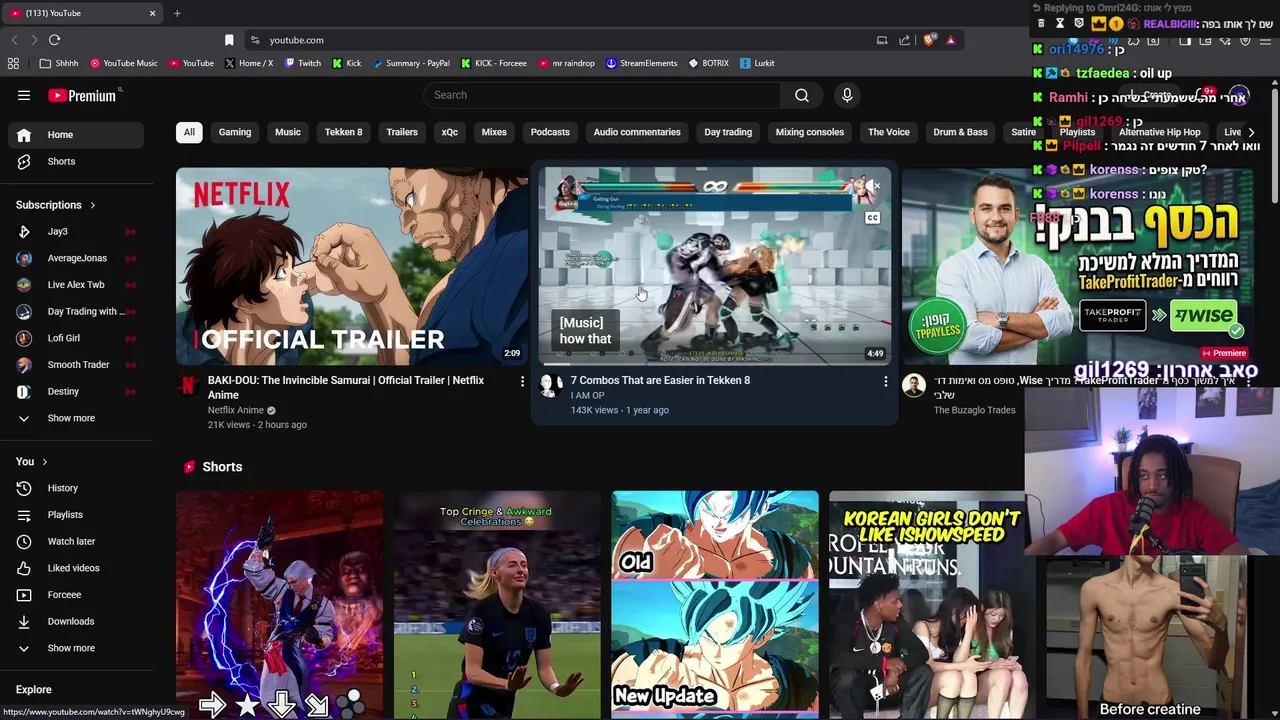Open new browser tab with plus

pos(177,13)
